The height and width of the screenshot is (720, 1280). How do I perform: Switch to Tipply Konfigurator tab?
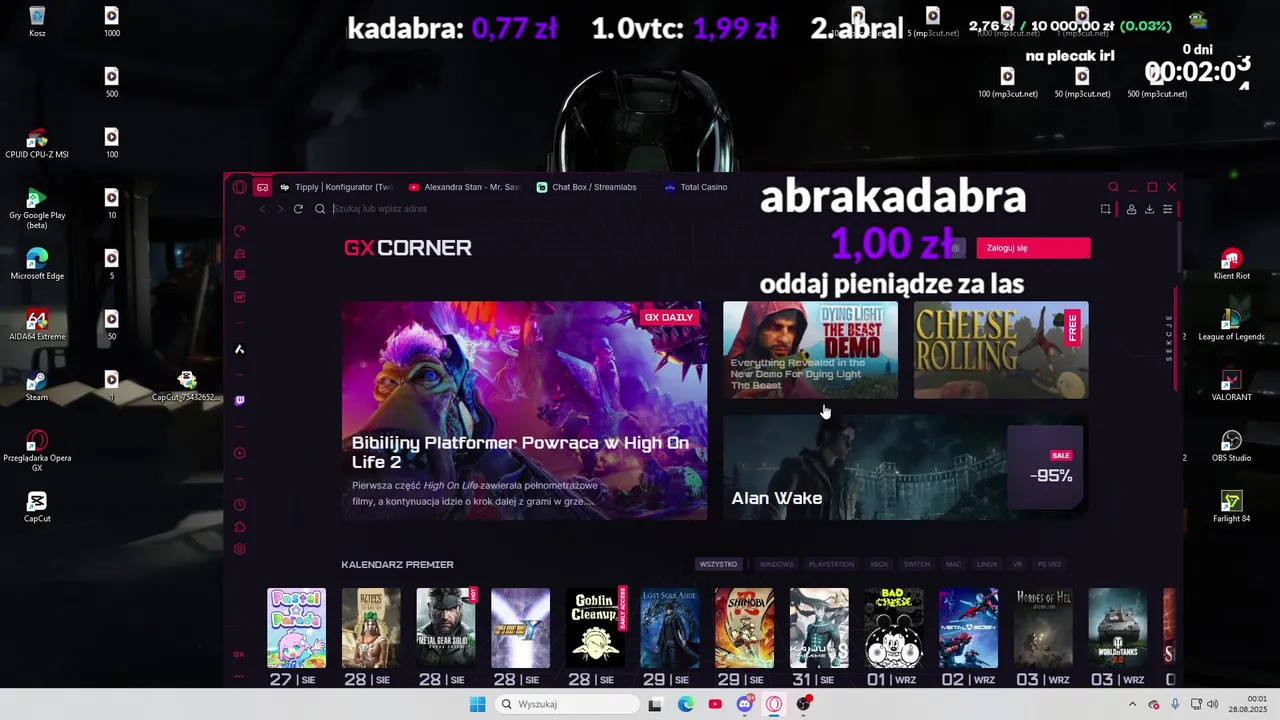tap(337, 187)
